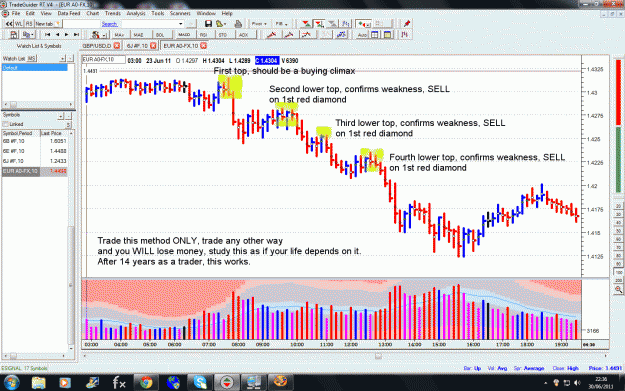Add the STD indicator
625x391 pixels.
[223, 35]
